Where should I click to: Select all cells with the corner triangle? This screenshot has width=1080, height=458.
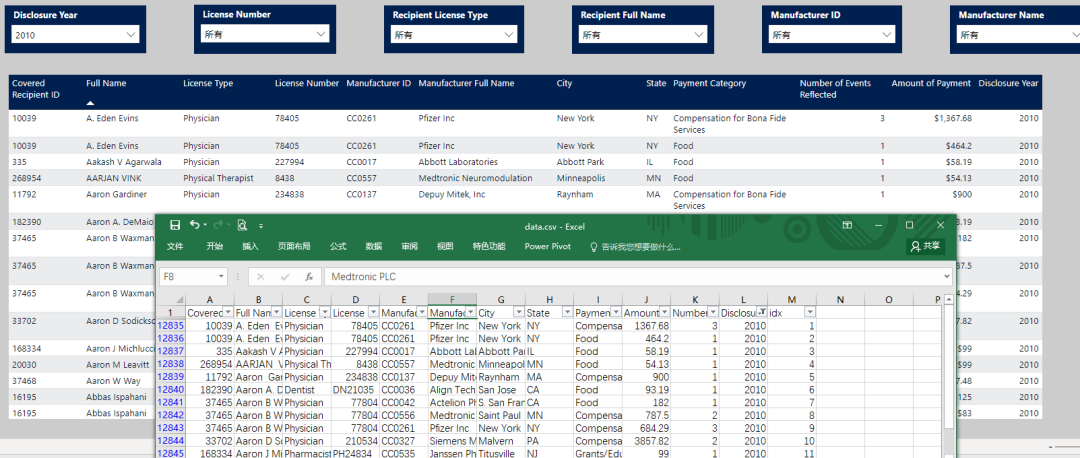point(178,300)
